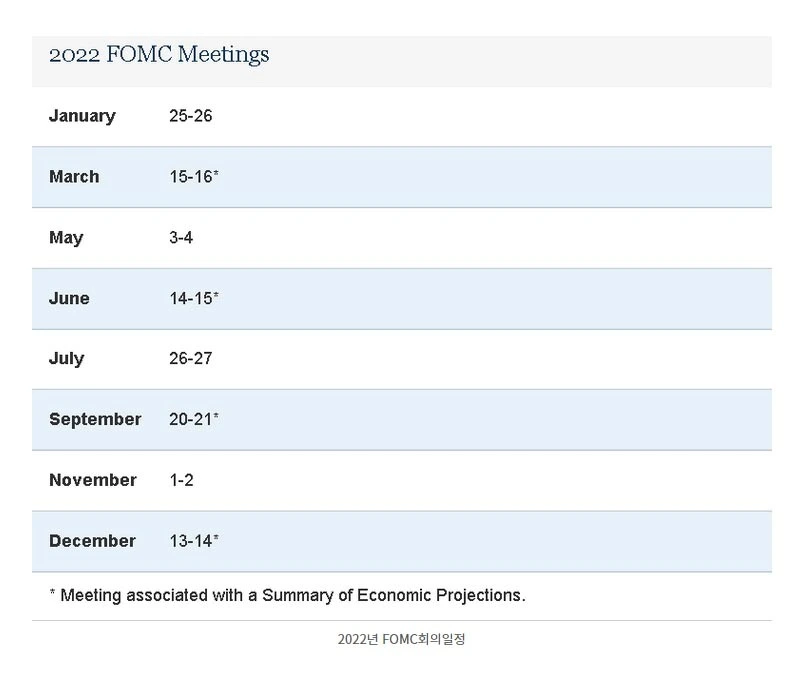Screen dimensions: 800x676
Task: Click the 1-2 November meeting dates
Action: pyautogui.click(x=181, y=480)
